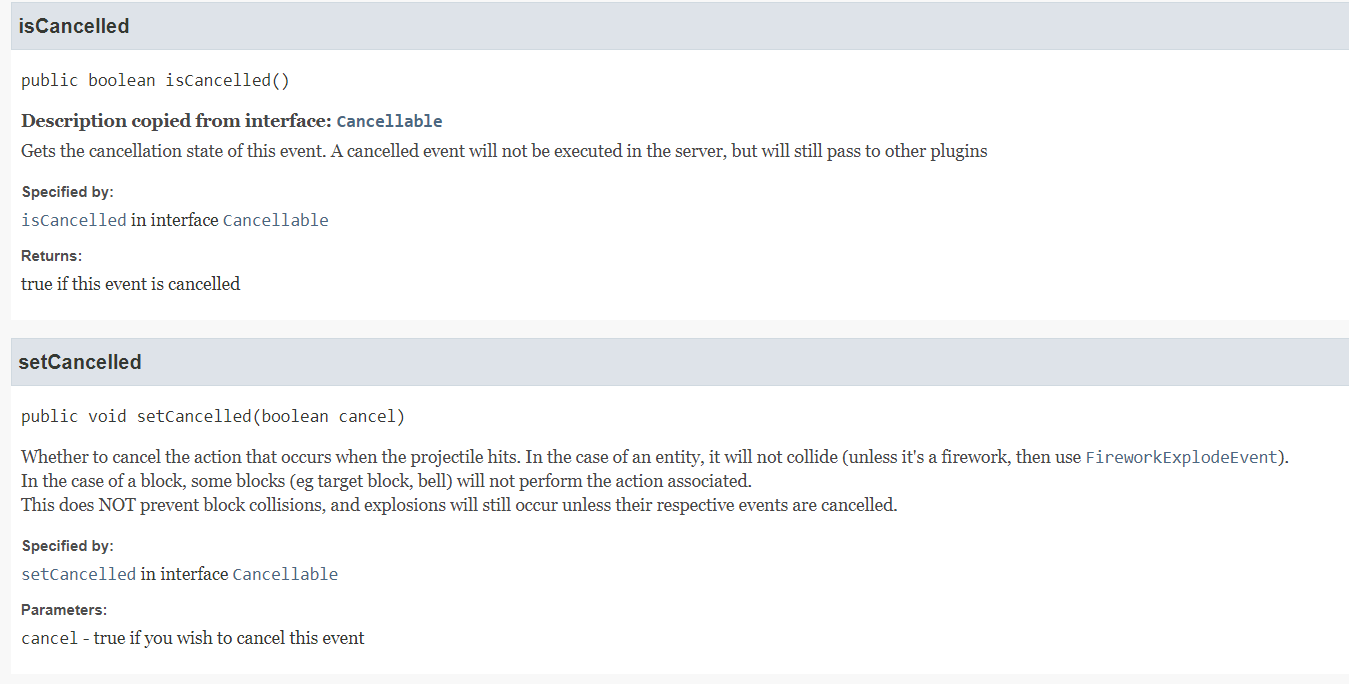Screen dimensions: 1349x684
Task: Open the setCancelled link in Specified by
Action: tap(78, 574)
